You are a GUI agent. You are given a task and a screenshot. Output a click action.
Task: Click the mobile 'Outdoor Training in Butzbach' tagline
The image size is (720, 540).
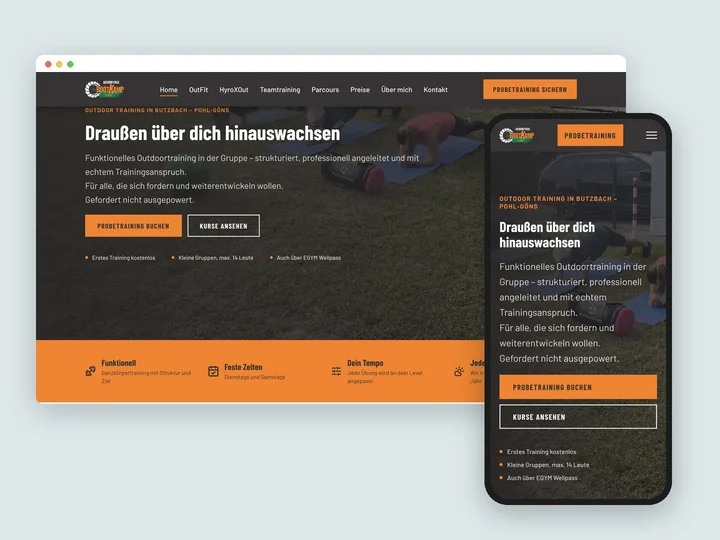click(x=558, y=202)
